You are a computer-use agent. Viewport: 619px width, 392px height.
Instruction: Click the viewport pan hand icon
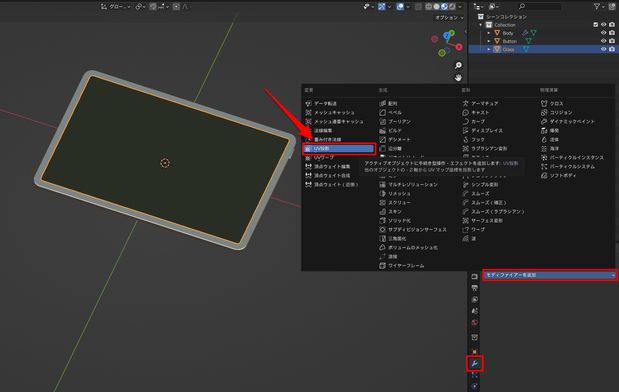click(458, 78)
